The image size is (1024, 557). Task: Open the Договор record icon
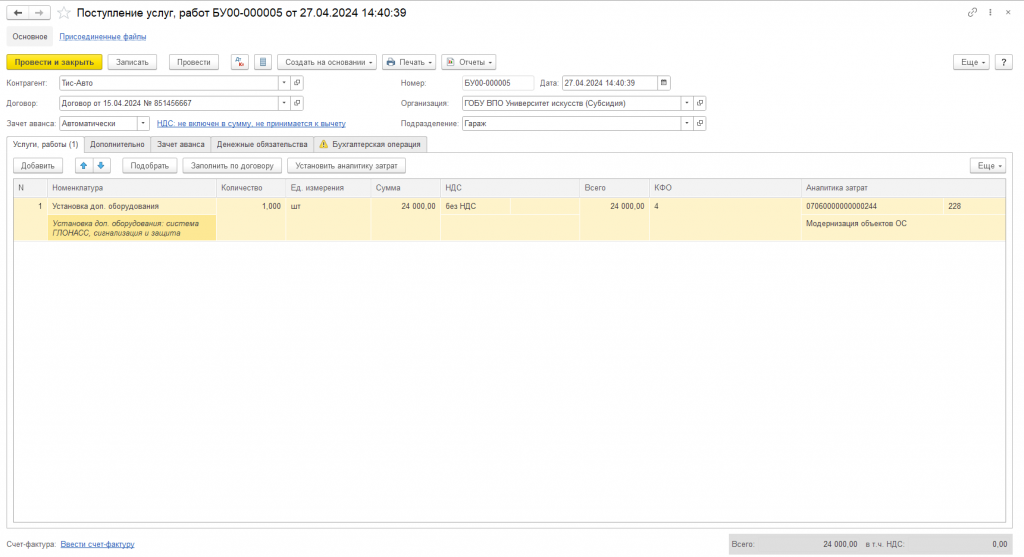[297, 103]
